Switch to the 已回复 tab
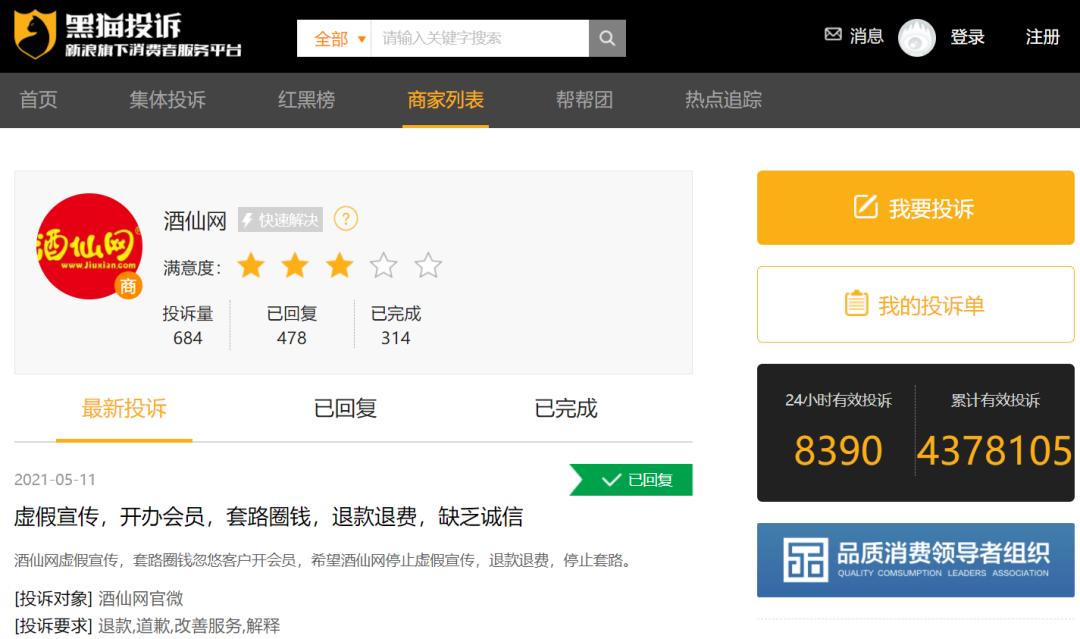Screen dimensions: 1080x639 pyautogui.click(x=345, y=408)
